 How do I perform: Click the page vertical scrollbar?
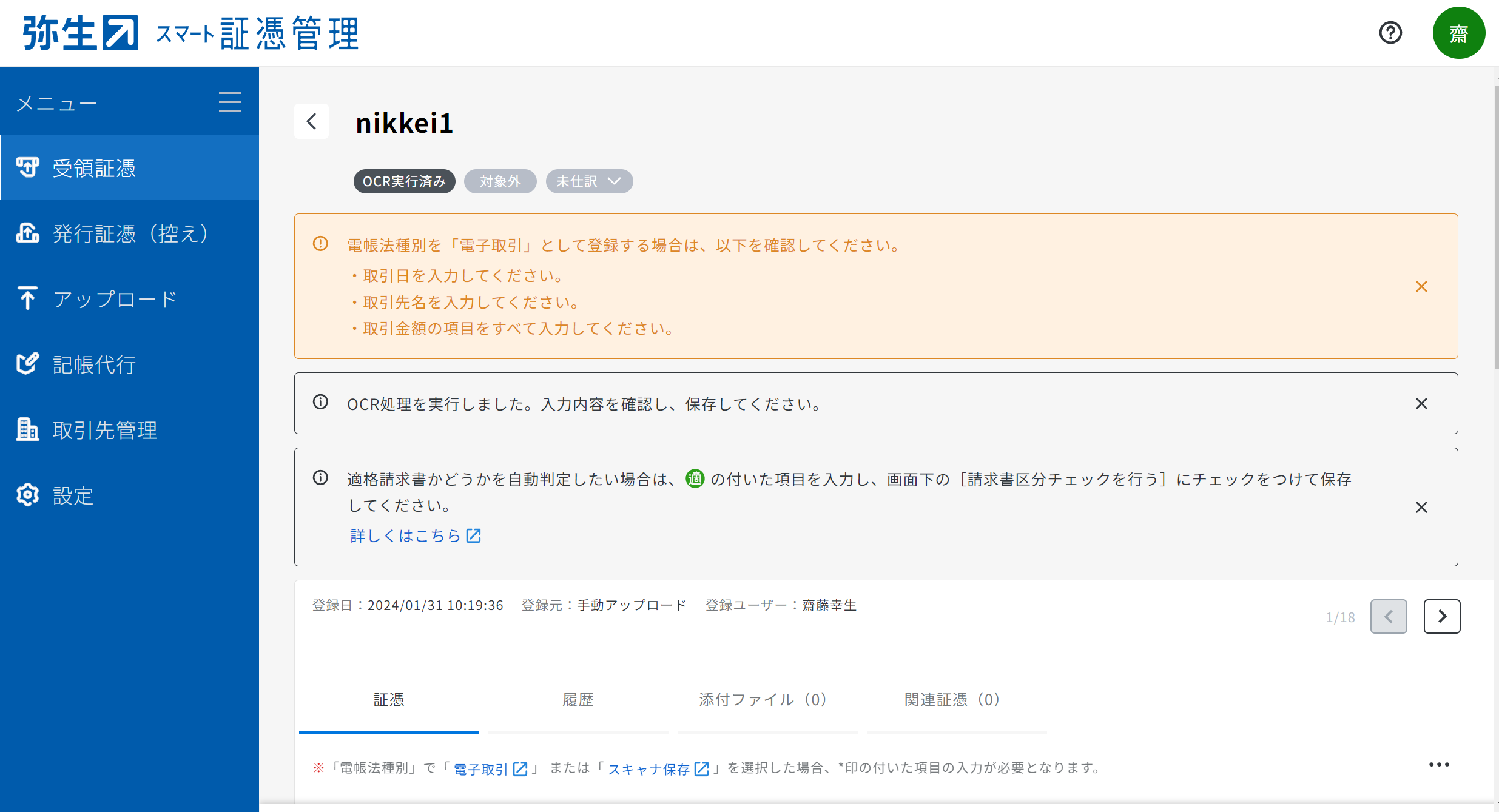pos(1496,227)
